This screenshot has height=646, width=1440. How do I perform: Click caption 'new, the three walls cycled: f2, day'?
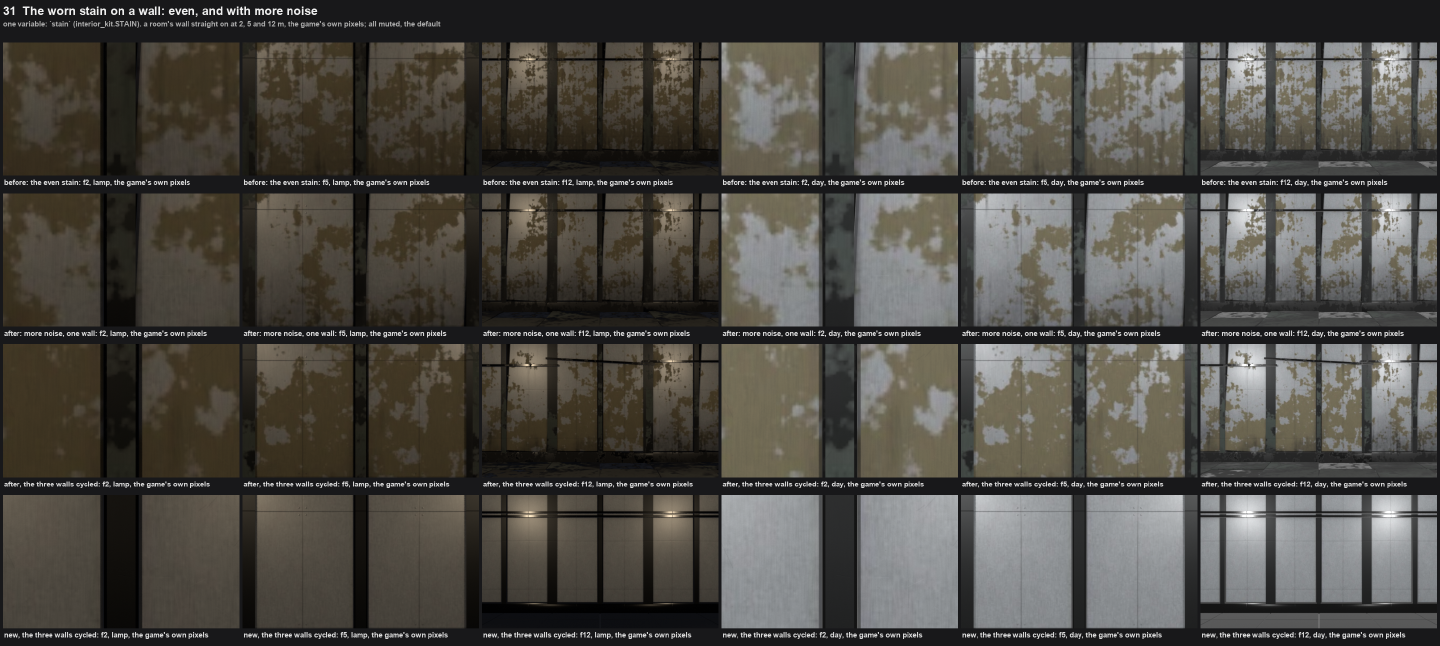coord(823,636)
